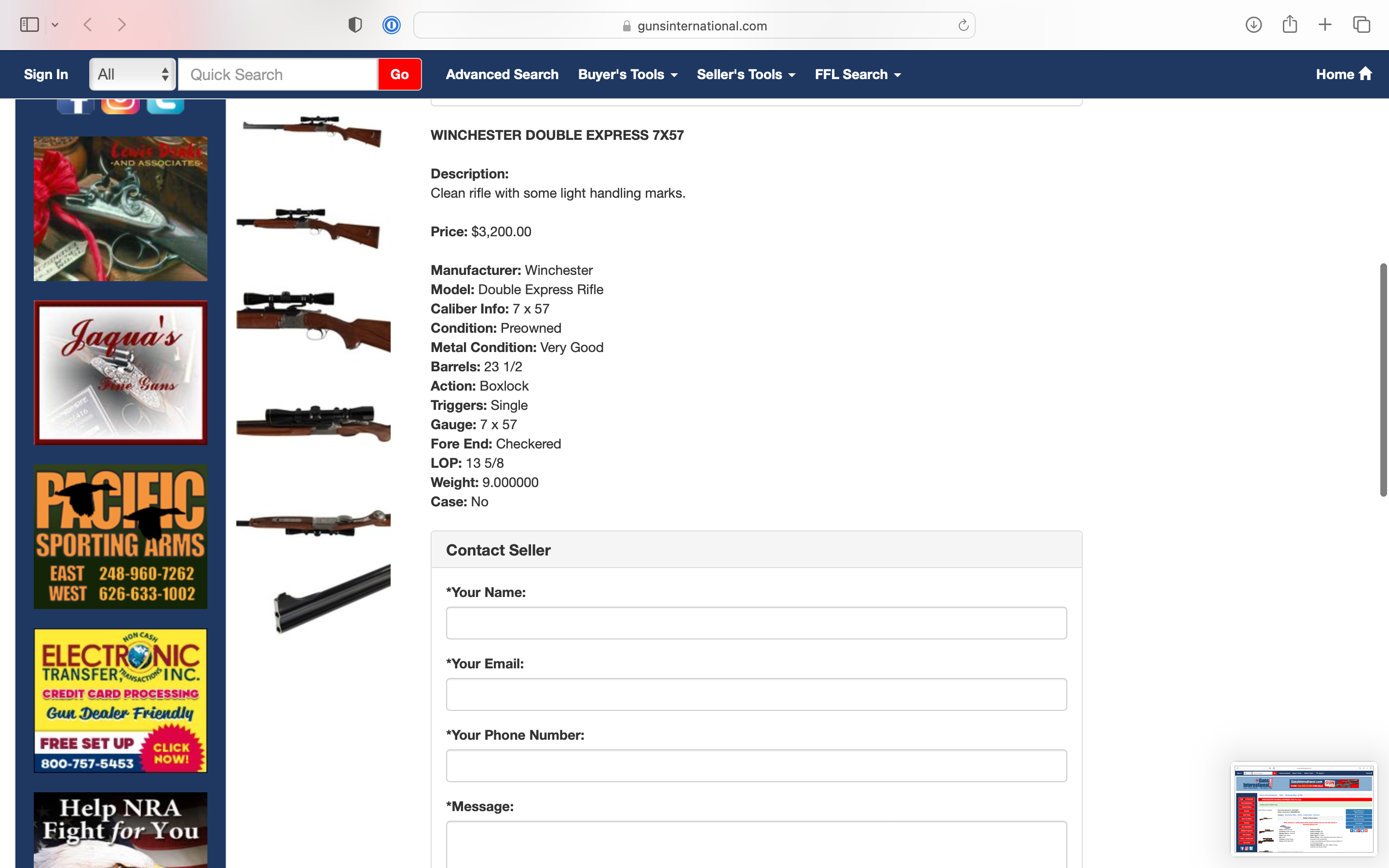Focus the gunsinternational.com address bar
This screenshot has width=1389, height=868.
coord(694,25)
